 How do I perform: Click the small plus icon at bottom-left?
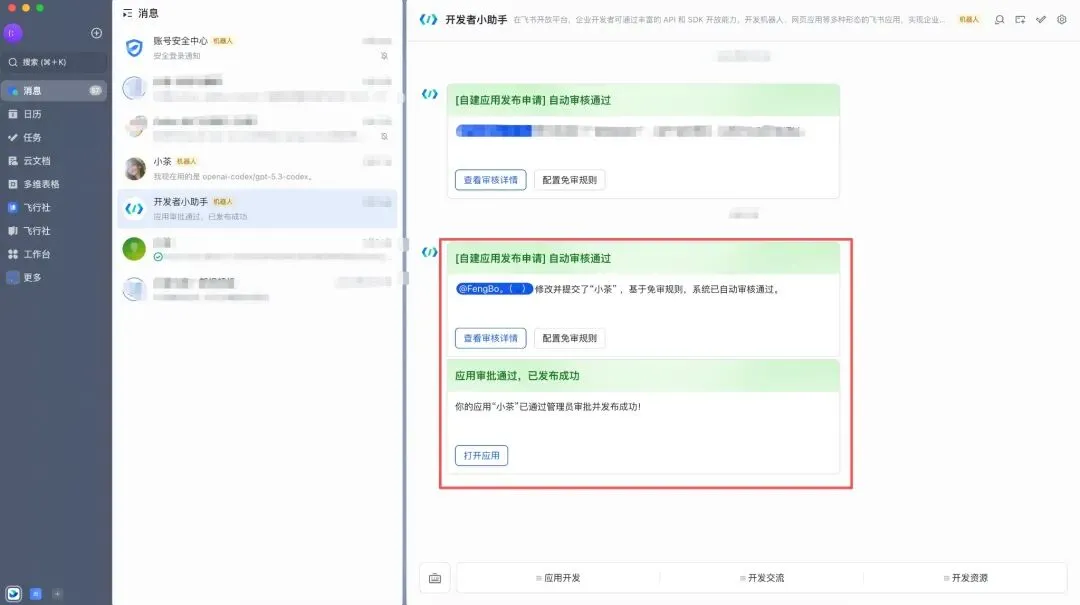click(57, 593)
